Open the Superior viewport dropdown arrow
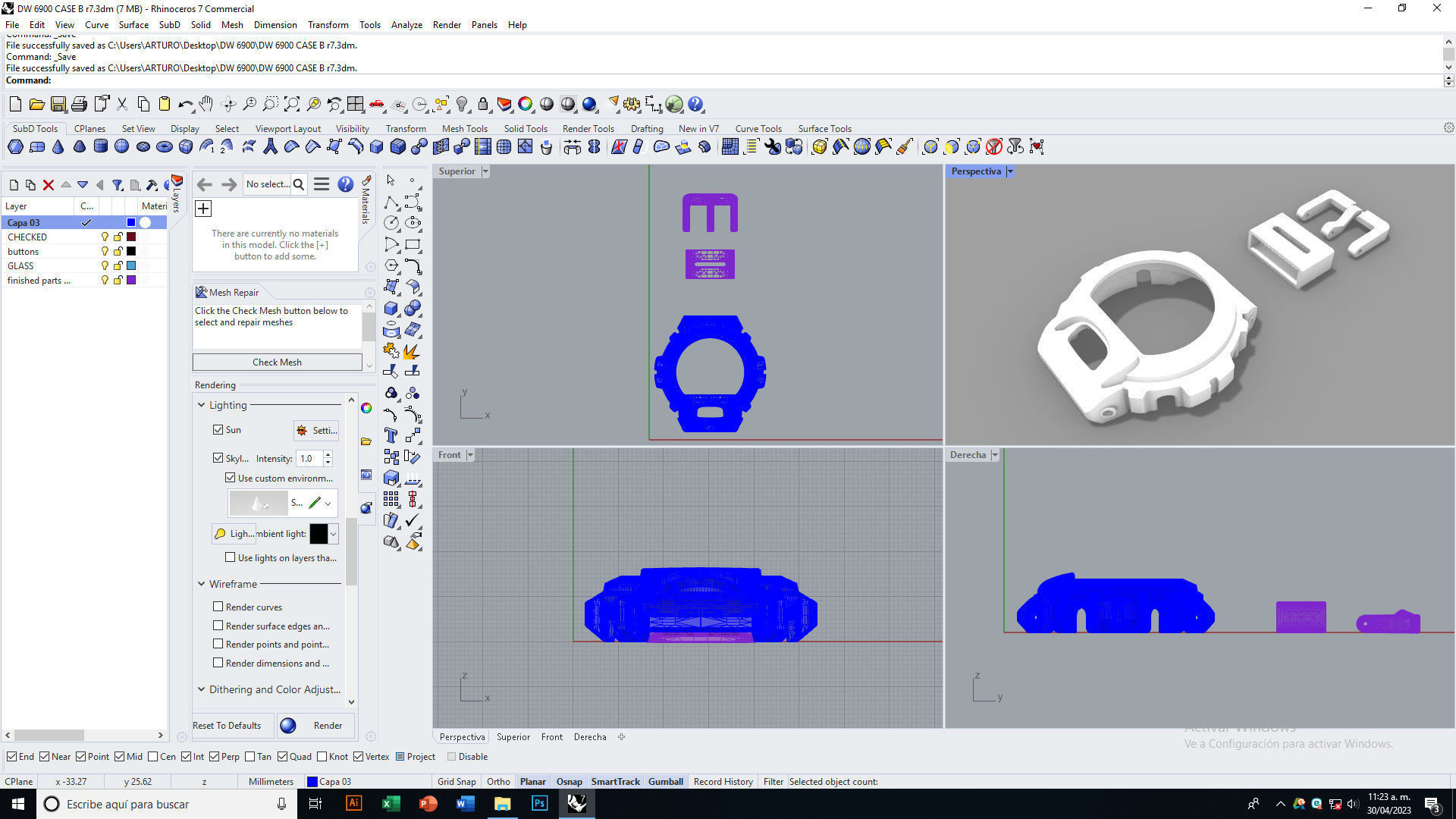Screen dimensions: 1456x819 pos(485,171)
